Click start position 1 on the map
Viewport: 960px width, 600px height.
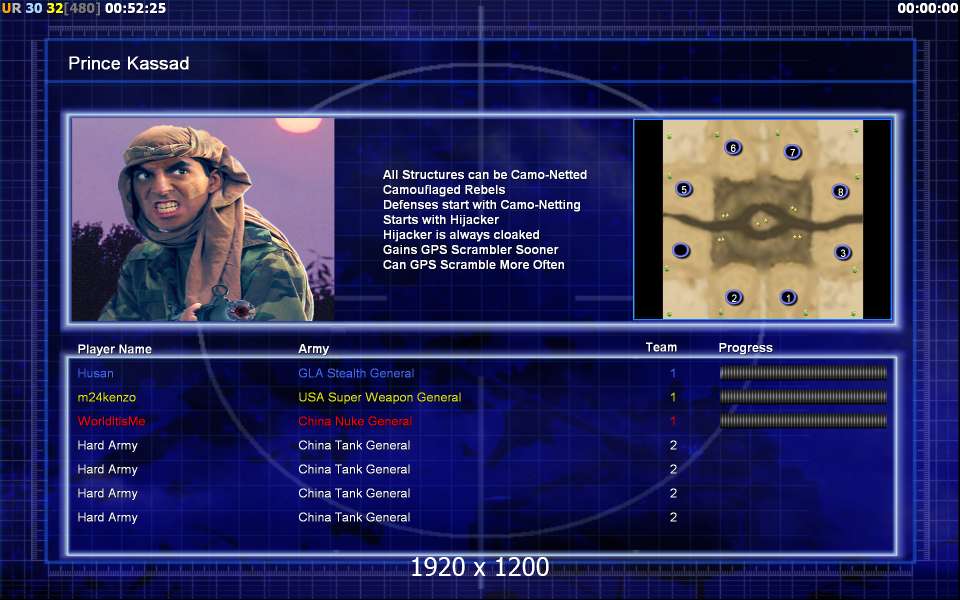789,297
